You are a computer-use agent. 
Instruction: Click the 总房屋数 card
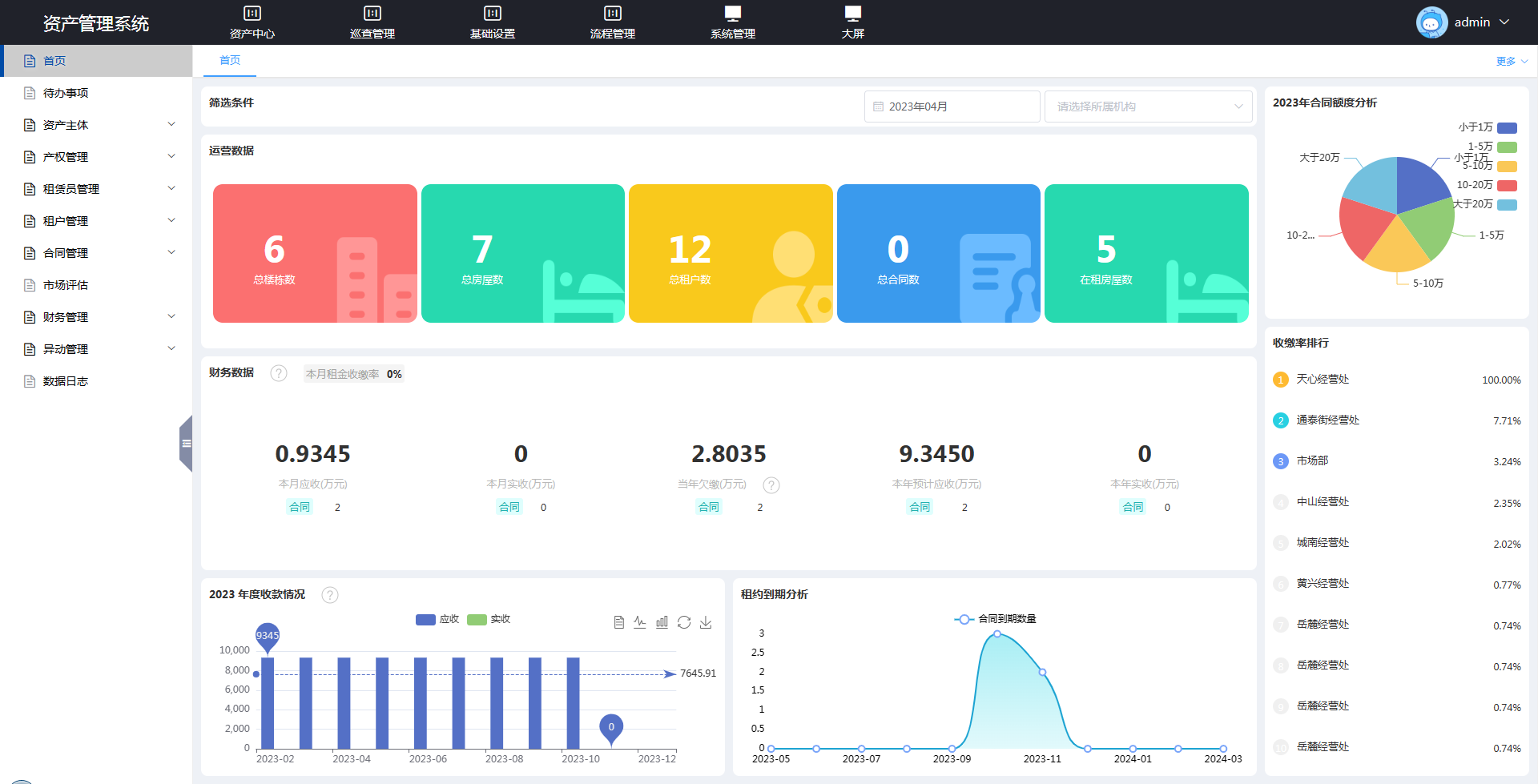point(523,253)
